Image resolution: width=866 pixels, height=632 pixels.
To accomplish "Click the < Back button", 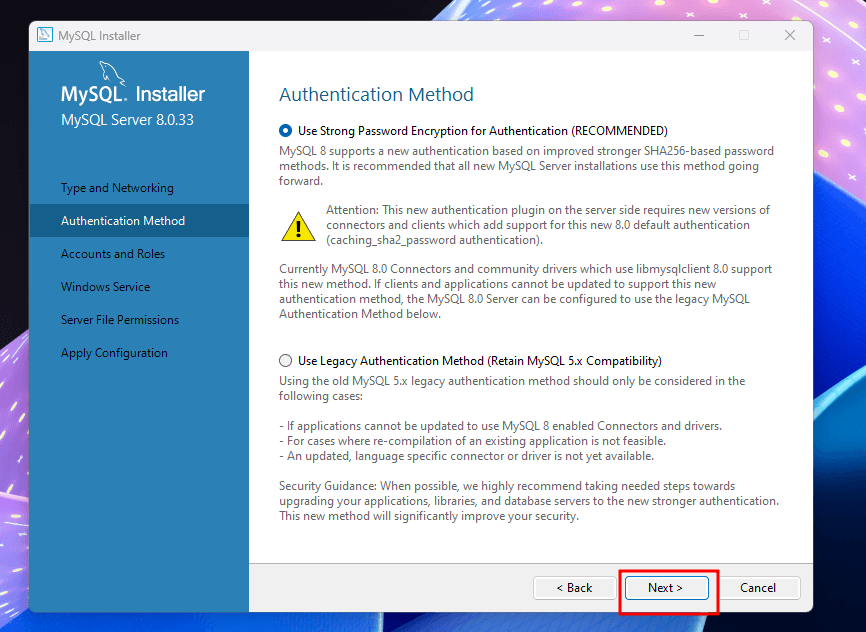I will pos(574,588).
